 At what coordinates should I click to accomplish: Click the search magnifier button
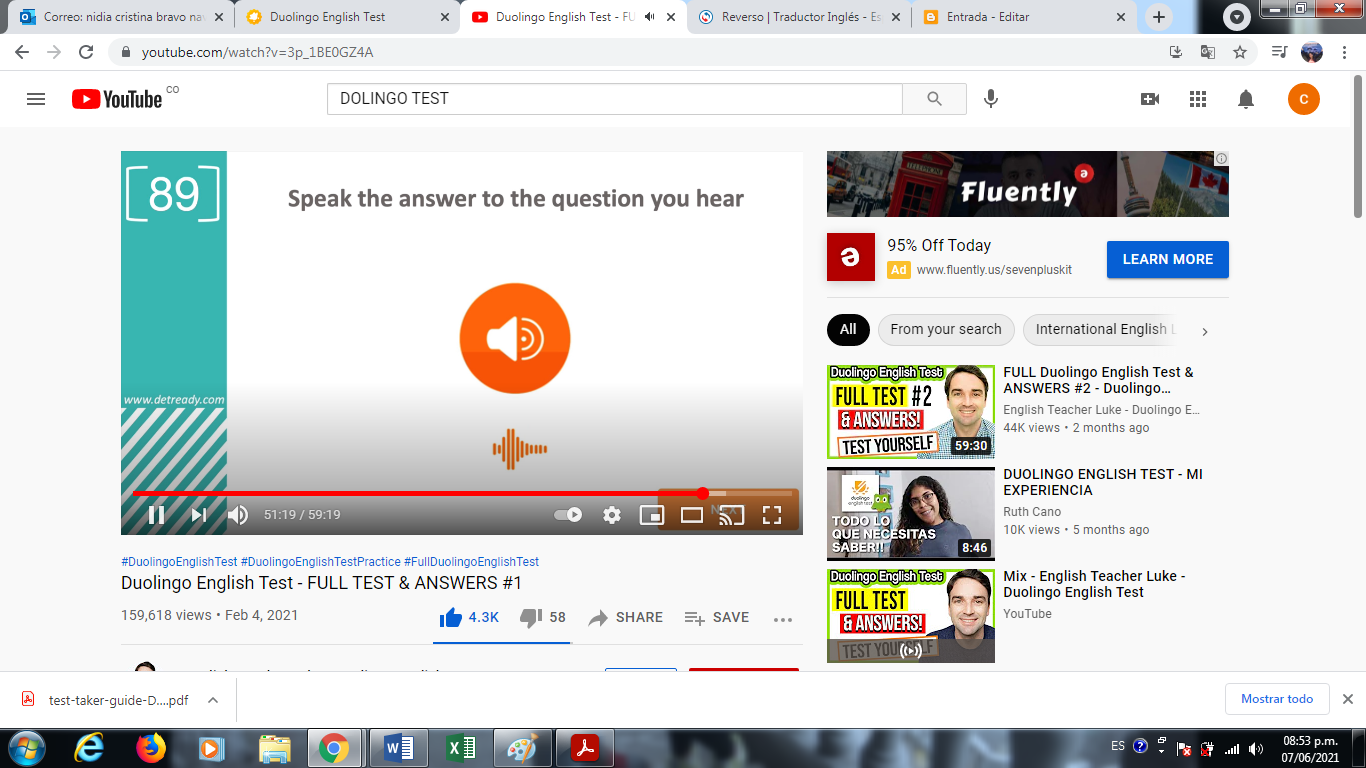[x=934, y=99]
